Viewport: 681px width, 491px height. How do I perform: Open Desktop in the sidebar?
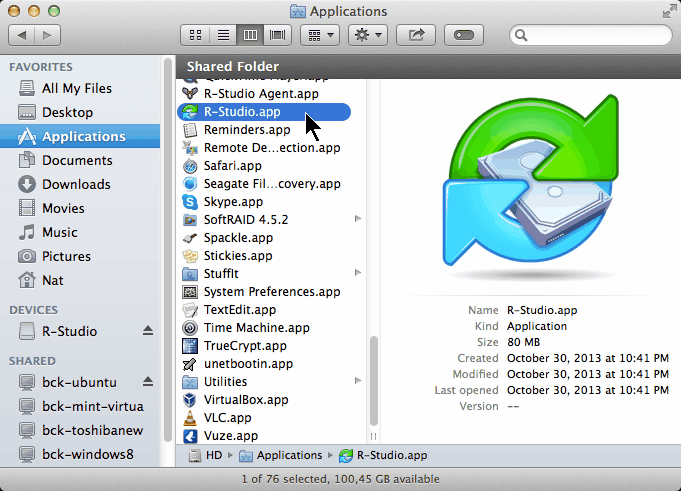click(x=80, y=112)
